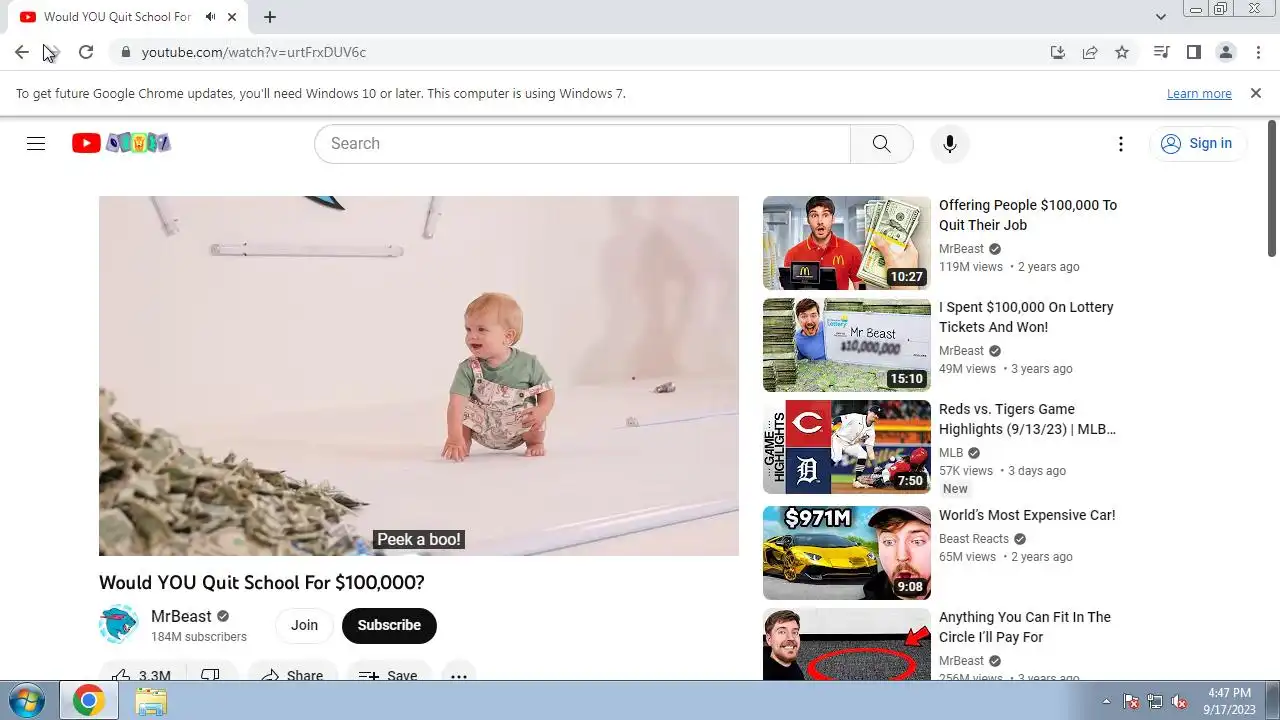Open YouTube settings three-dot menu
Image resolution: width=1280 pixels, height=720 pixels.
[1121, 144]
